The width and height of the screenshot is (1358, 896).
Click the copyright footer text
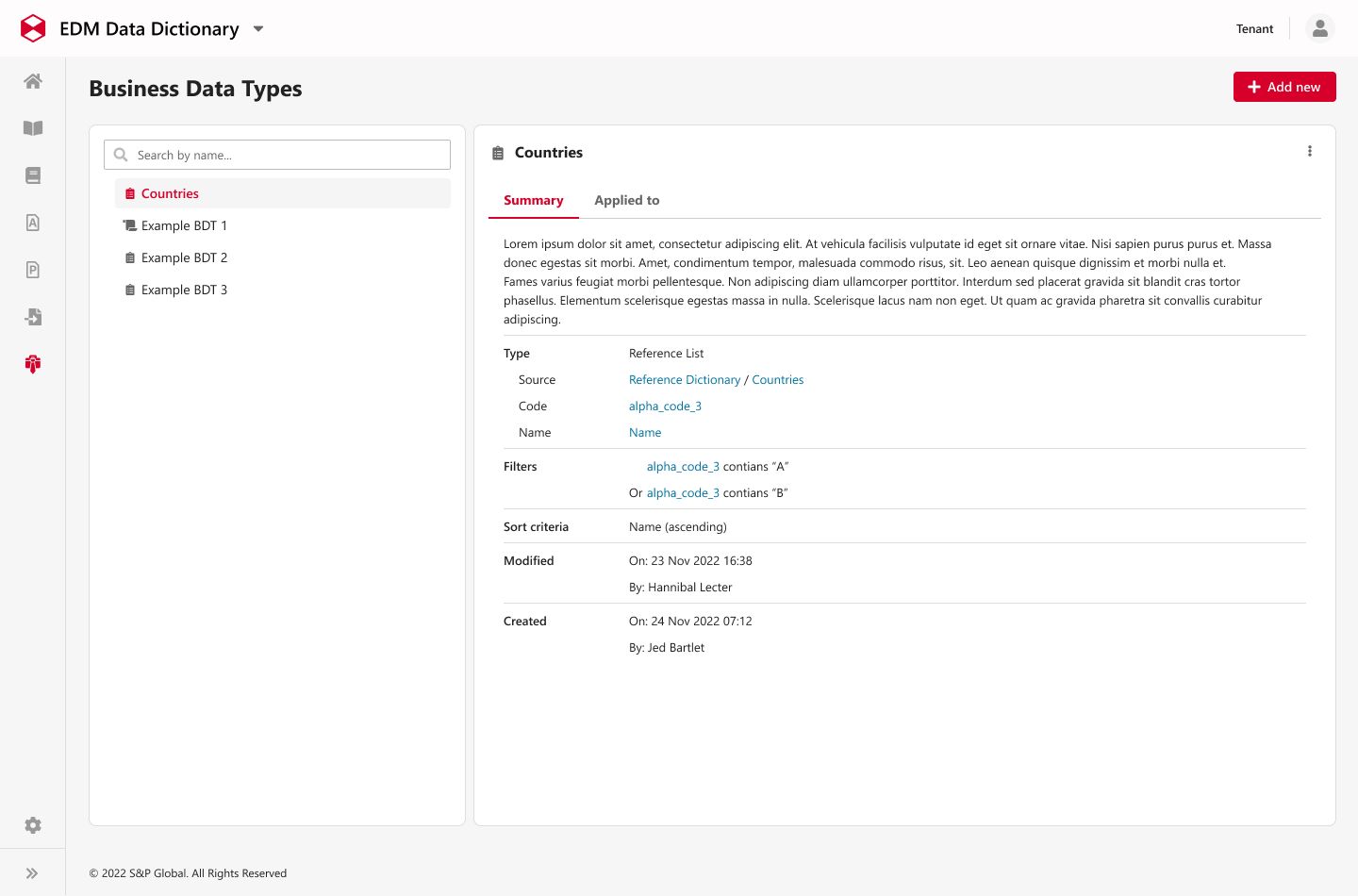tap(188, 873)
